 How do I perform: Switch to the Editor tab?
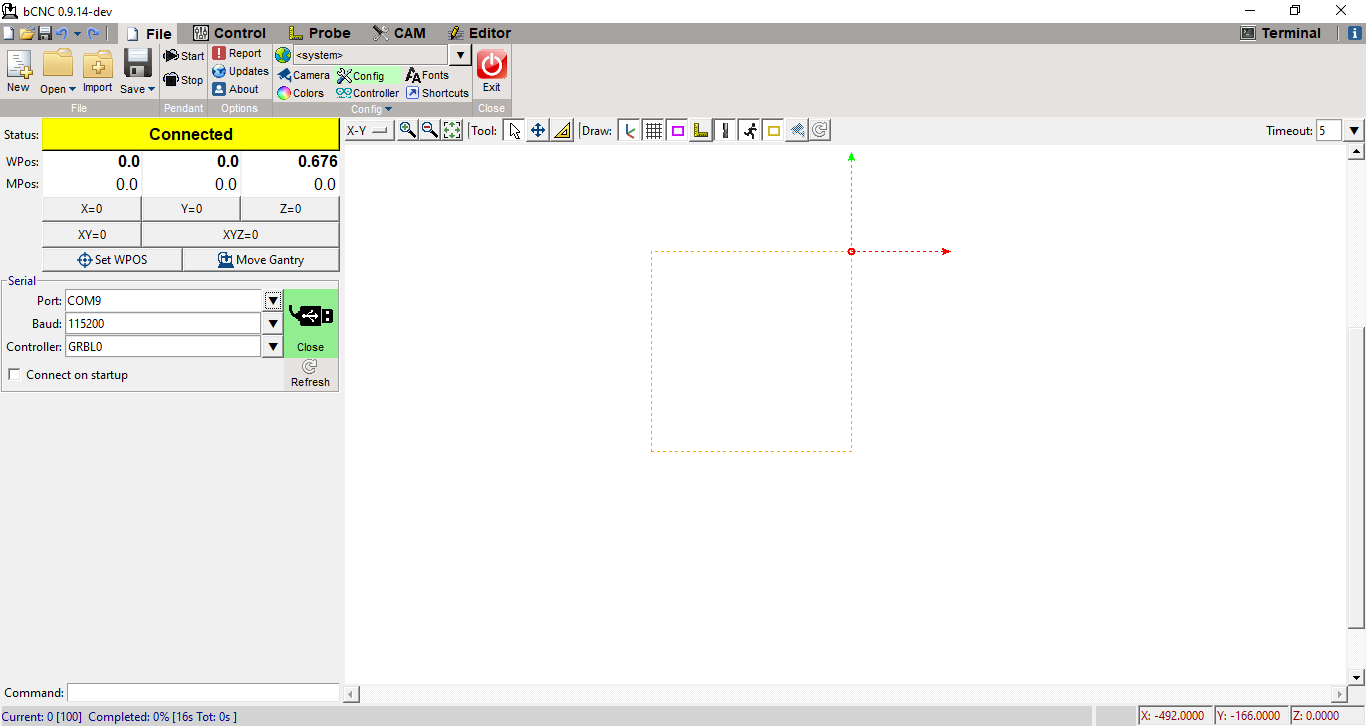point(479,33)
